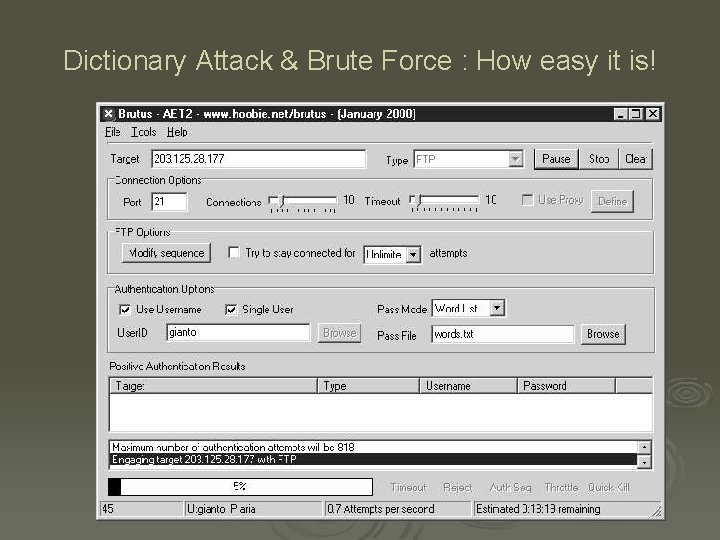
Task: Expand the Type FTP dropdown
Action: [x=516, y=159]
